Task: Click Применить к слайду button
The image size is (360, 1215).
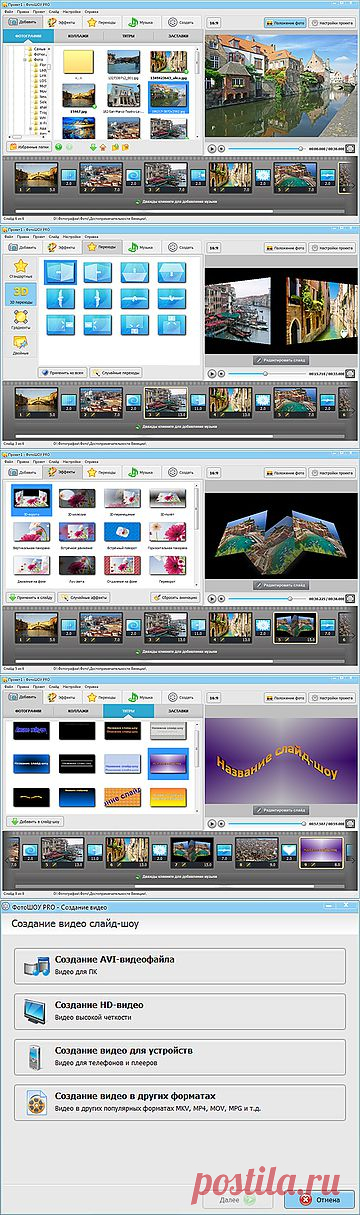Action: point(31,597)
